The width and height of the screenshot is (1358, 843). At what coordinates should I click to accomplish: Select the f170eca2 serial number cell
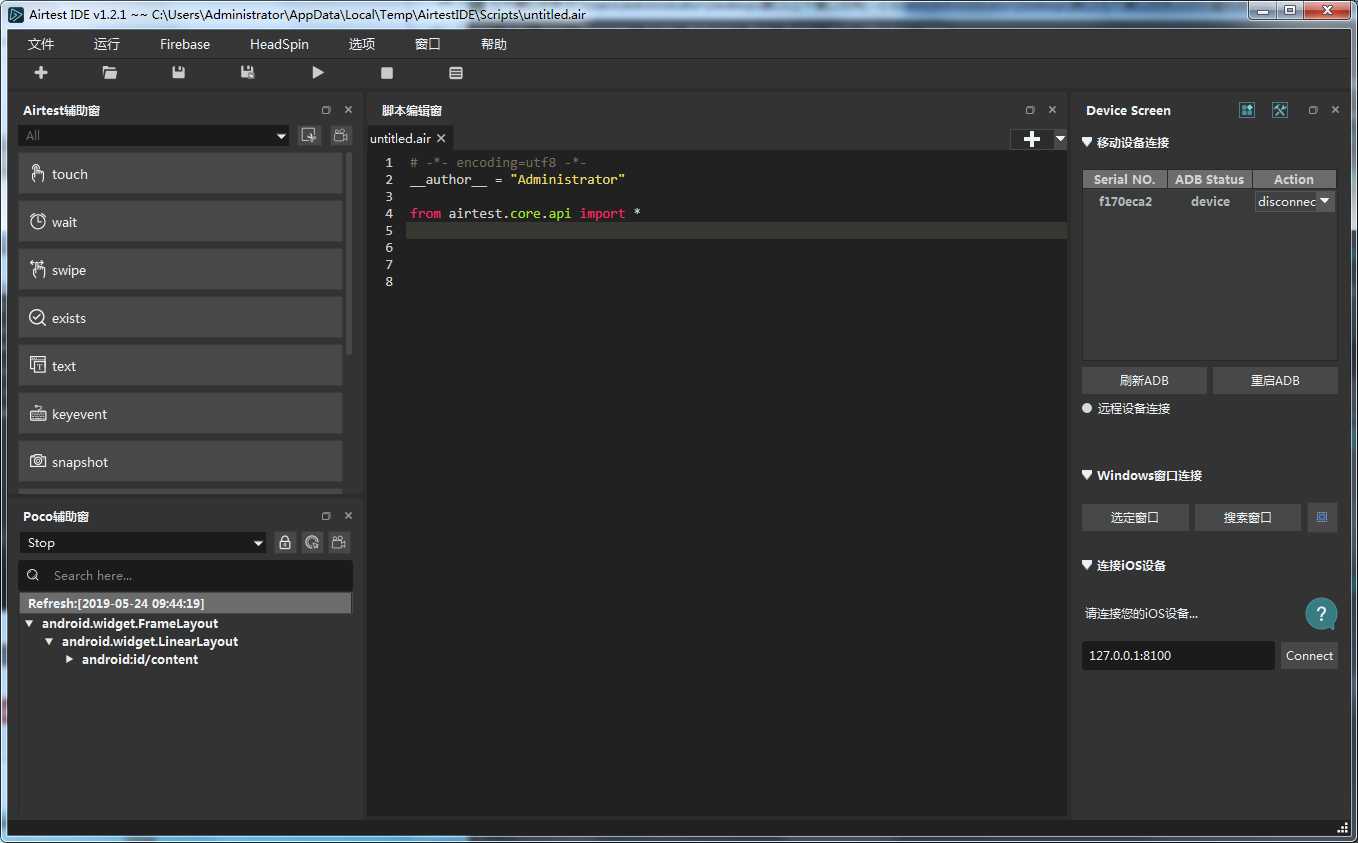click(x=1125, y=201)
